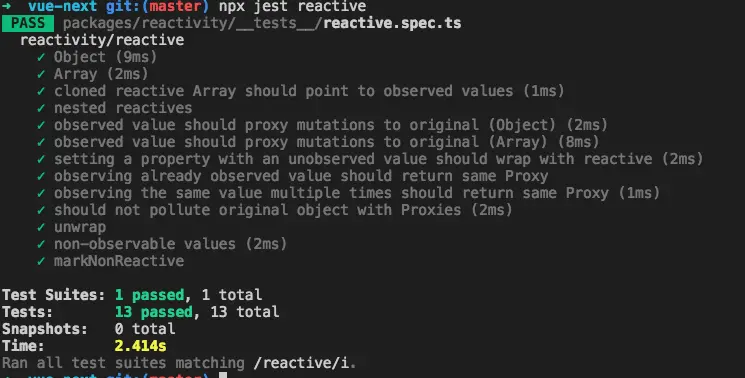The width and height of the screenshot is (745, 378).
Task: Click the /reactive/i pattern text
Action: point(303,363)
